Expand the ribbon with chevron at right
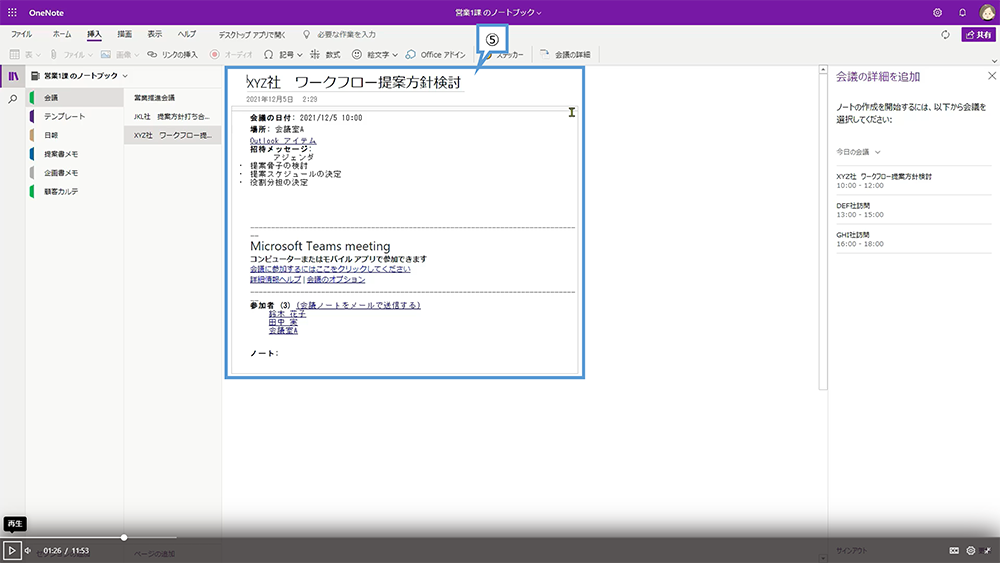 (x=994, y=61)
